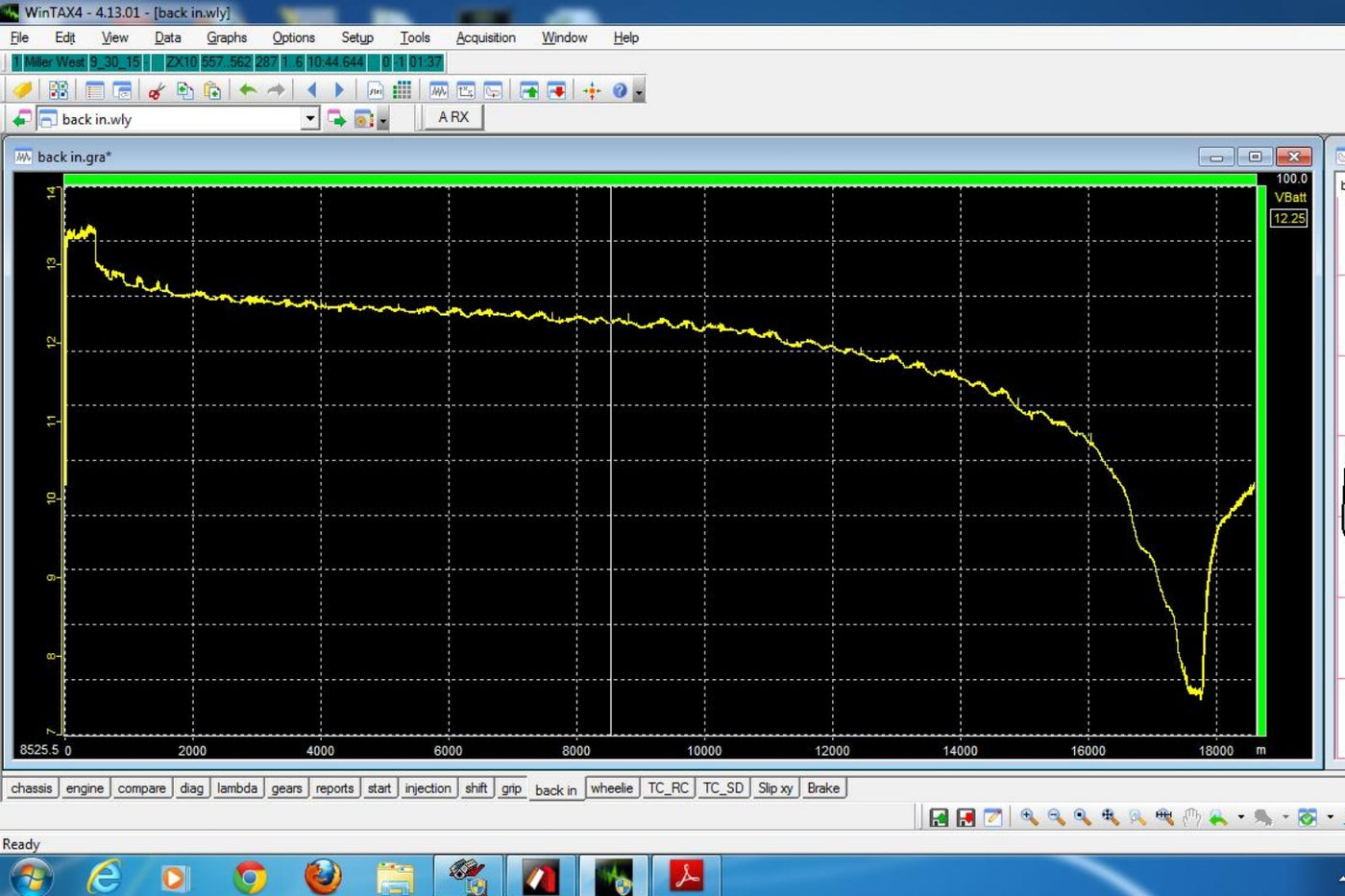The height and width of the screenshot is (896, 1345).
Task: Select the scissors cut tool
Action: 154,89
